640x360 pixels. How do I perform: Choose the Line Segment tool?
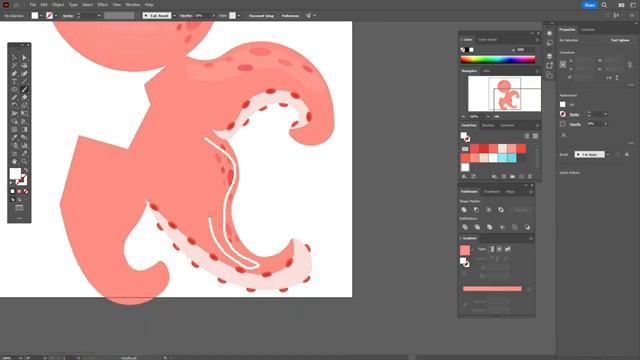pyautogui.click(x=24, y=81)
